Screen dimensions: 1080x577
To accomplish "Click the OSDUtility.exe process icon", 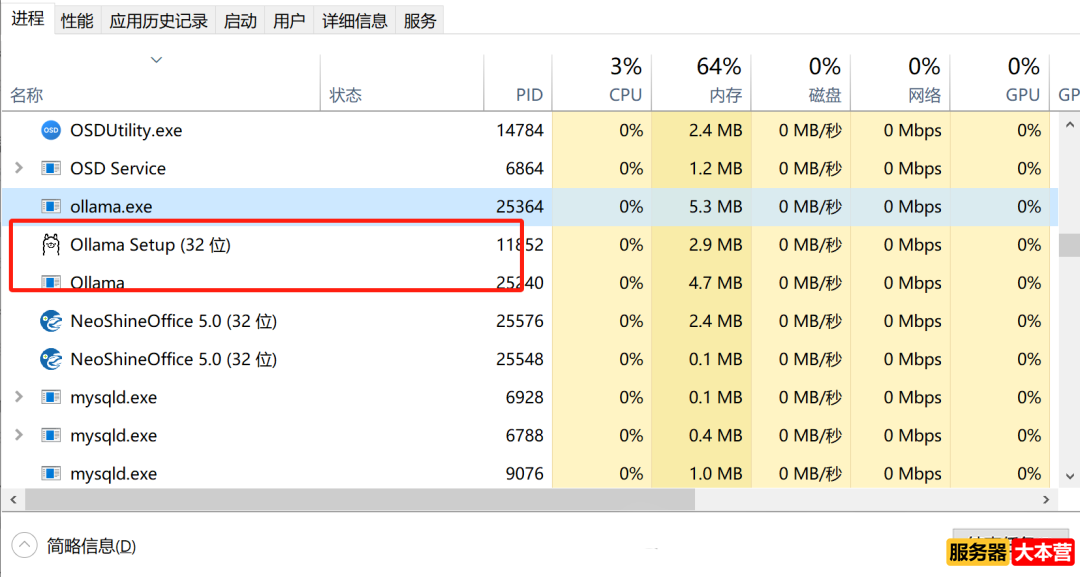I will tap(51, 131).
